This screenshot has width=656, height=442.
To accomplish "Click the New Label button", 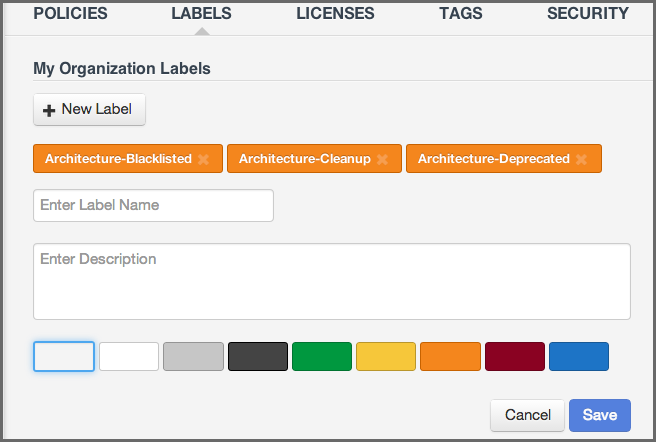I will [x=90, y=109].
